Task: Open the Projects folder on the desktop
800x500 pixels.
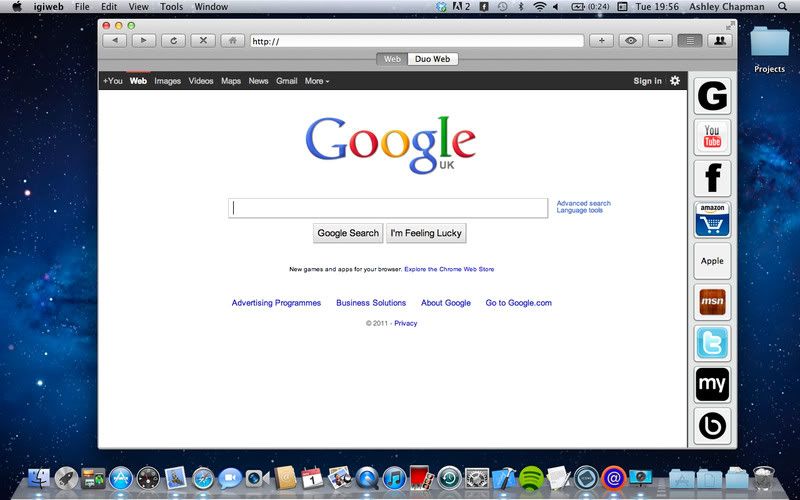Action: tap(770, 50)
